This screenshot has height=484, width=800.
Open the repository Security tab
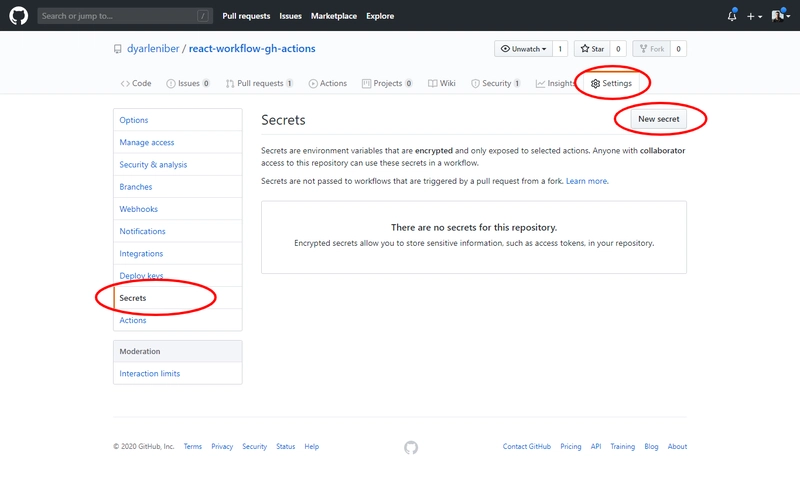click(x=495, y=83)
